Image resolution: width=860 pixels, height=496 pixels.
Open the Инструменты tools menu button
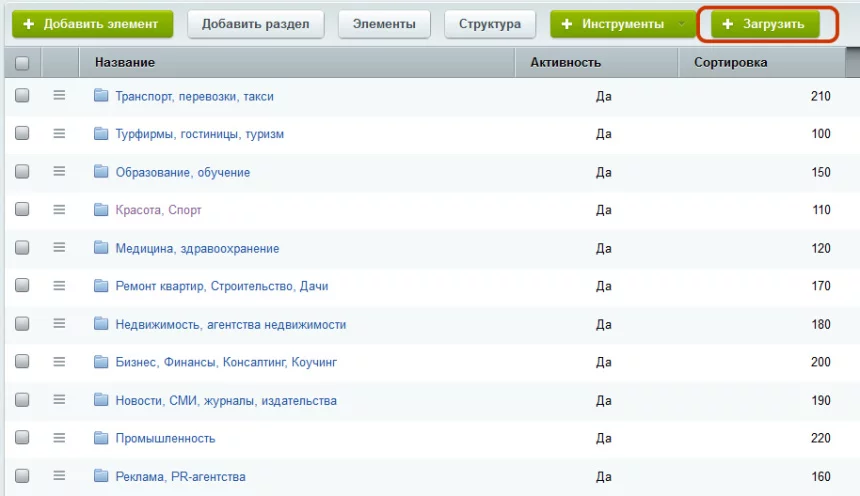point(612,24)
